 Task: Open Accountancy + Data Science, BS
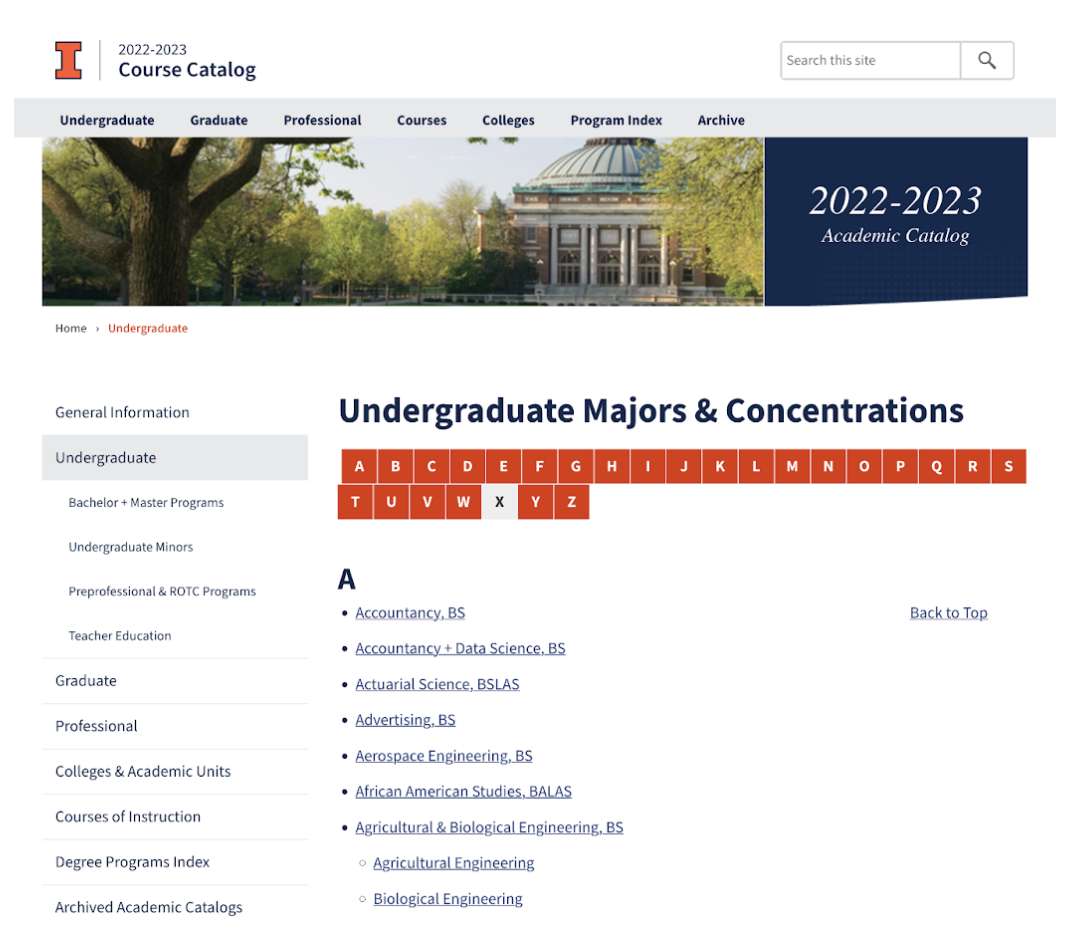pyautogui.click(x=460, y=649)
